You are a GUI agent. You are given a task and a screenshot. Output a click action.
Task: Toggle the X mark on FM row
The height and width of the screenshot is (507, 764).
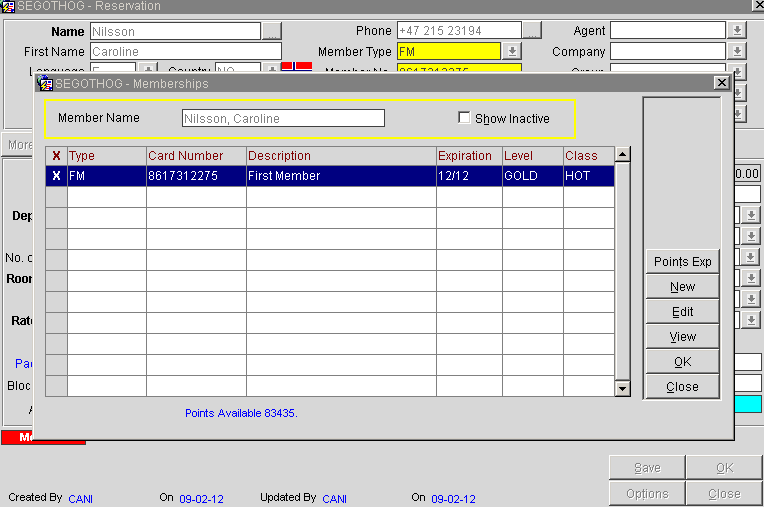coord(57,176)
